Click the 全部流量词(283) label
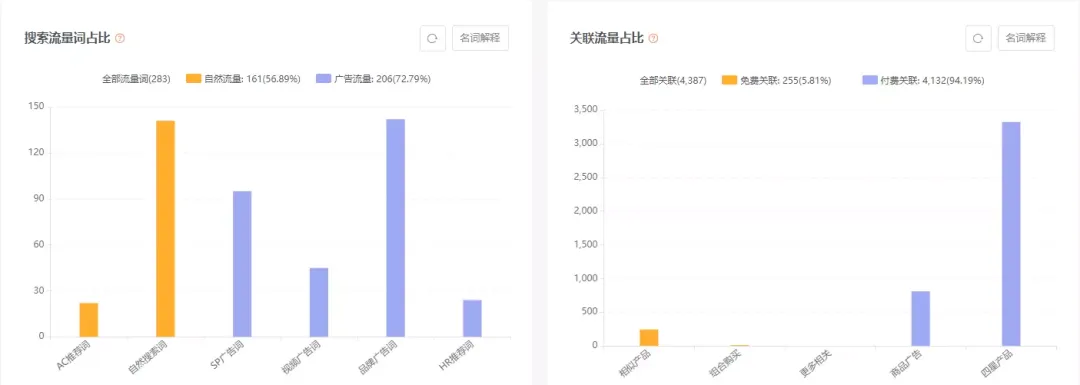The width and height of the screenshot is (1080, 385). tap(136, 79)
